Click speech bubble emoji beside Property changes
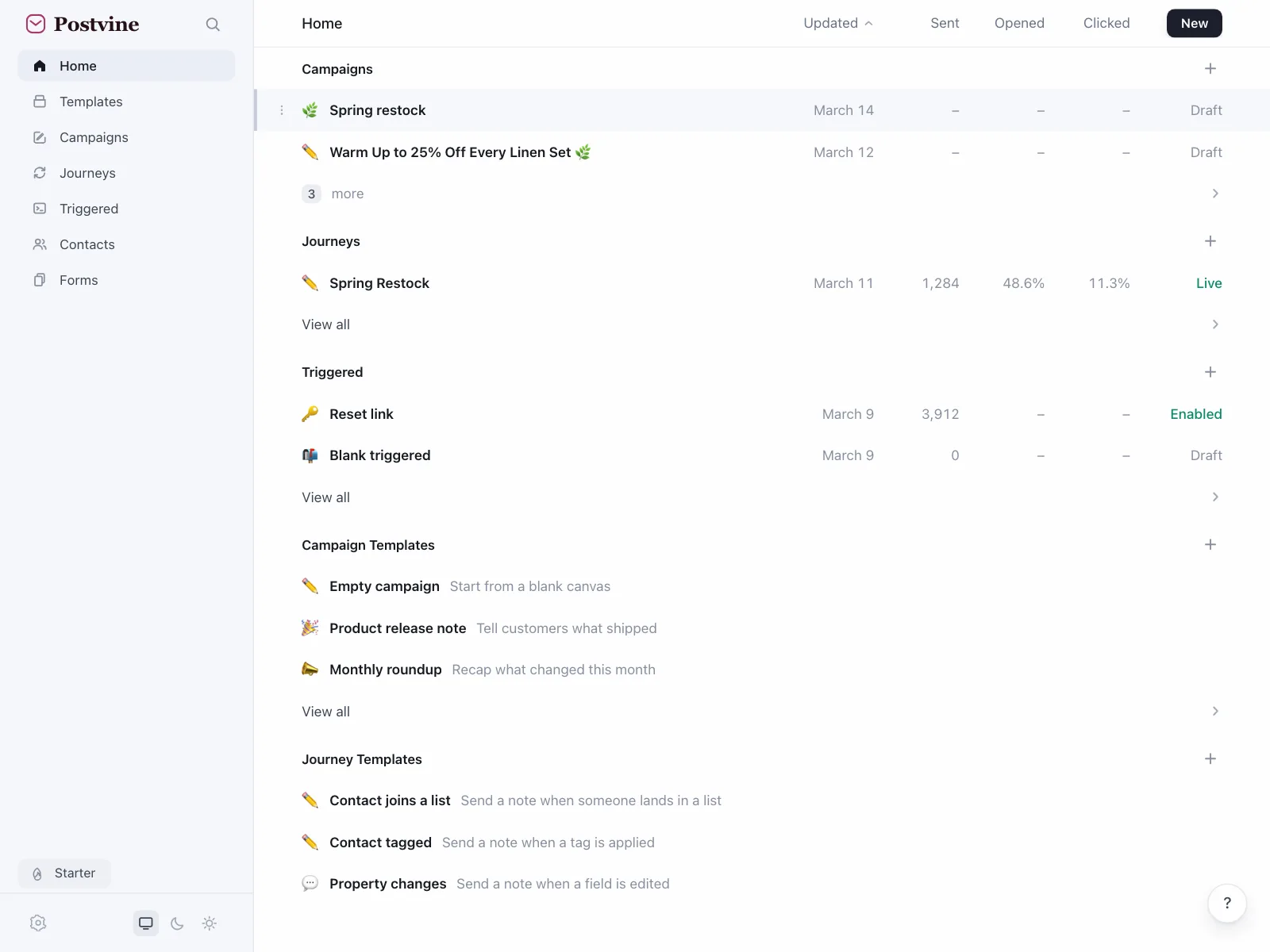The width and height of the screenshot is (1270, 952). [x=310, y=884]
